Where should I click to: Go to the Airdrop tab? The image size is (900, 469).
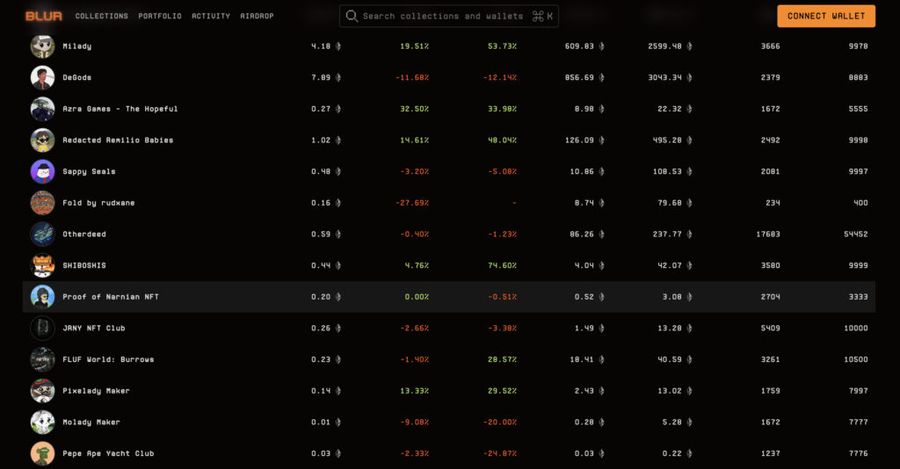257,16
